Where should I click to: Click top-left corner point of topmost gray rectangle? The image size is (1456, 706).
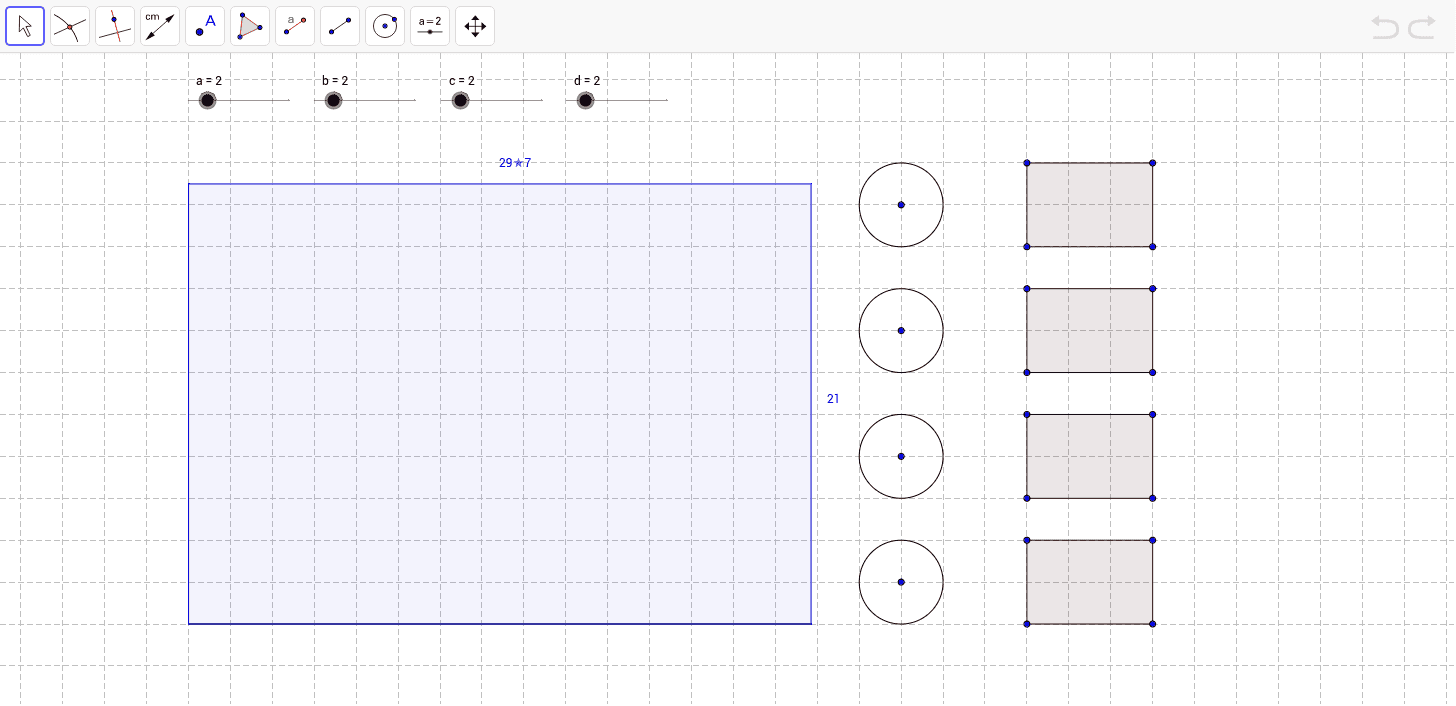point(1027,163)
